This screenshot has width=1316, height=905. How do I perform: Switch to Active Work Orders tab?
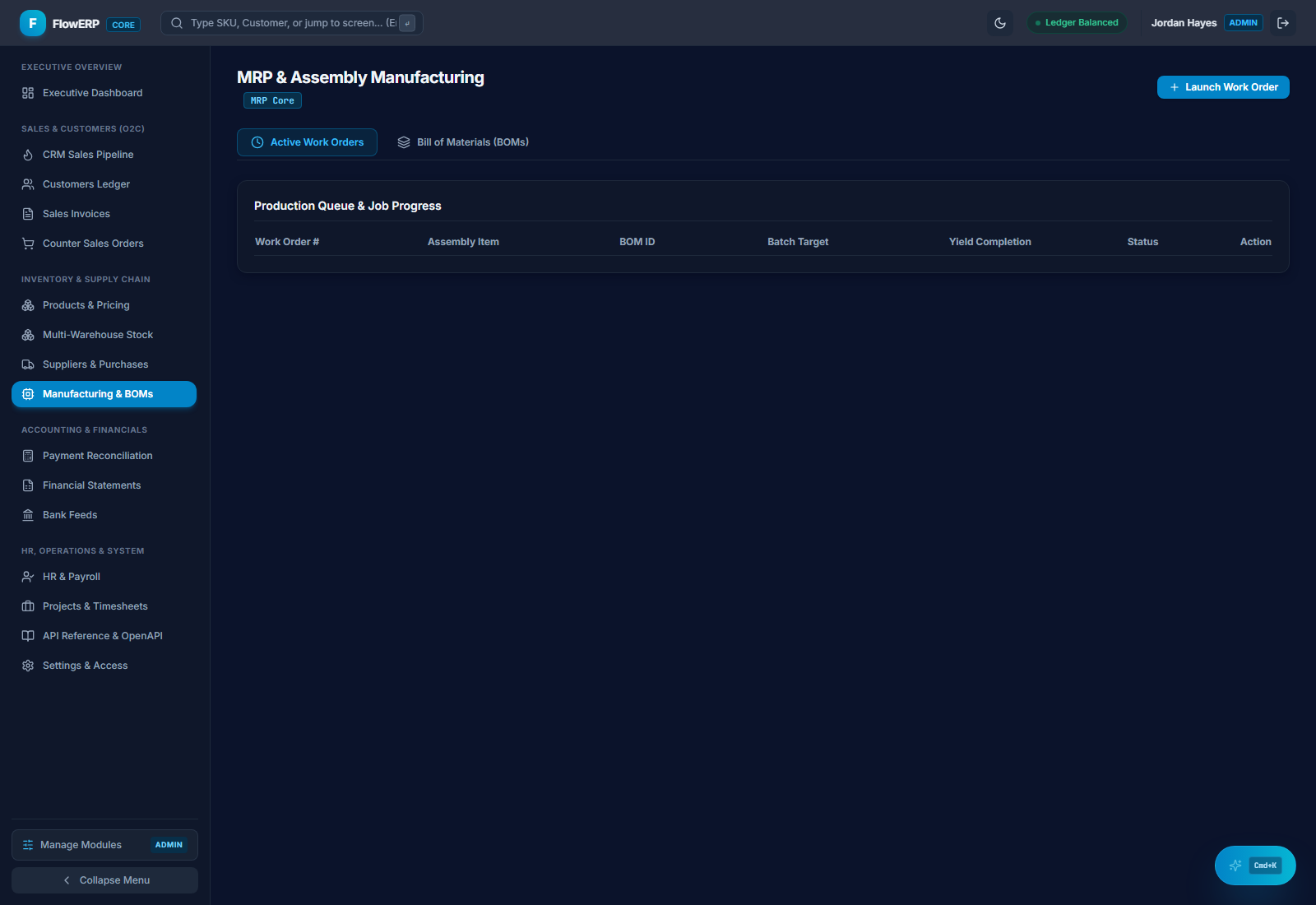pyautogui.click(x=307, y=142)
